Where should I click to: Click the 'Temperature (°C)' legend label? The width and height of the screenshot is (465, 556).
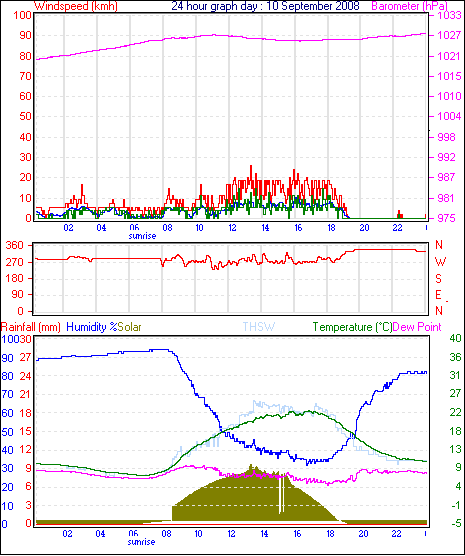click(353, 327)
